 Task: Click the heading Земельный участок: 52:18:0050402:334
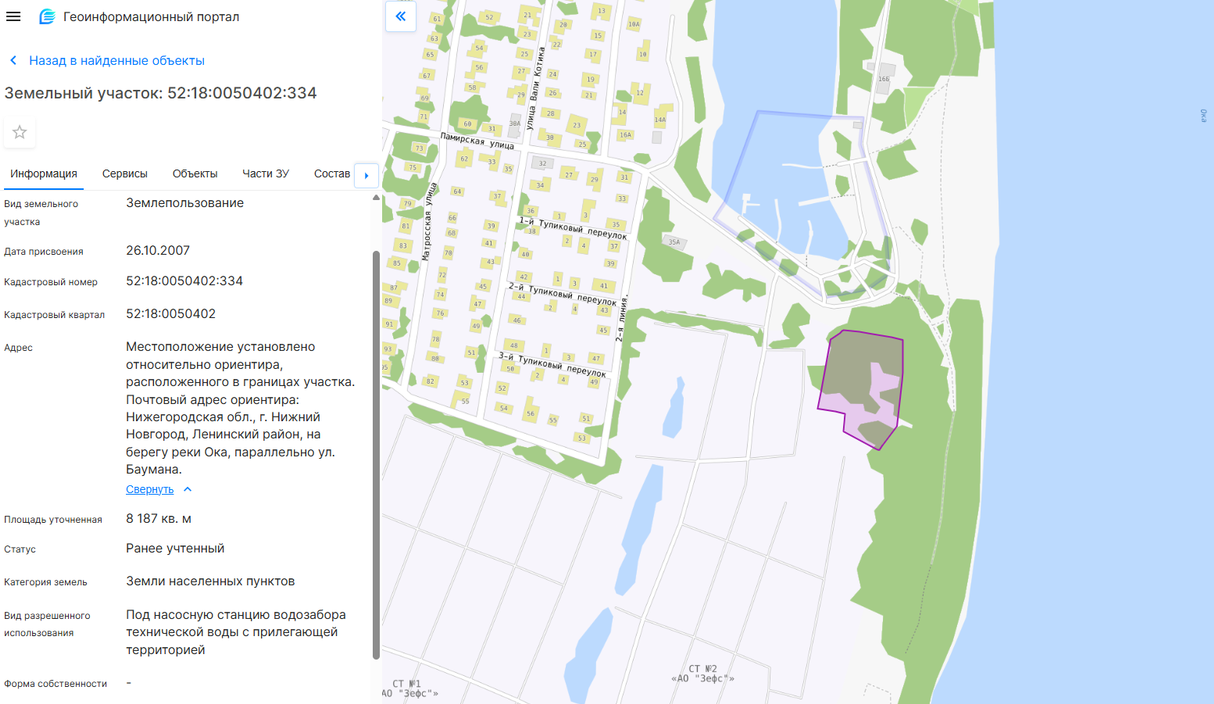pos(161,93)
